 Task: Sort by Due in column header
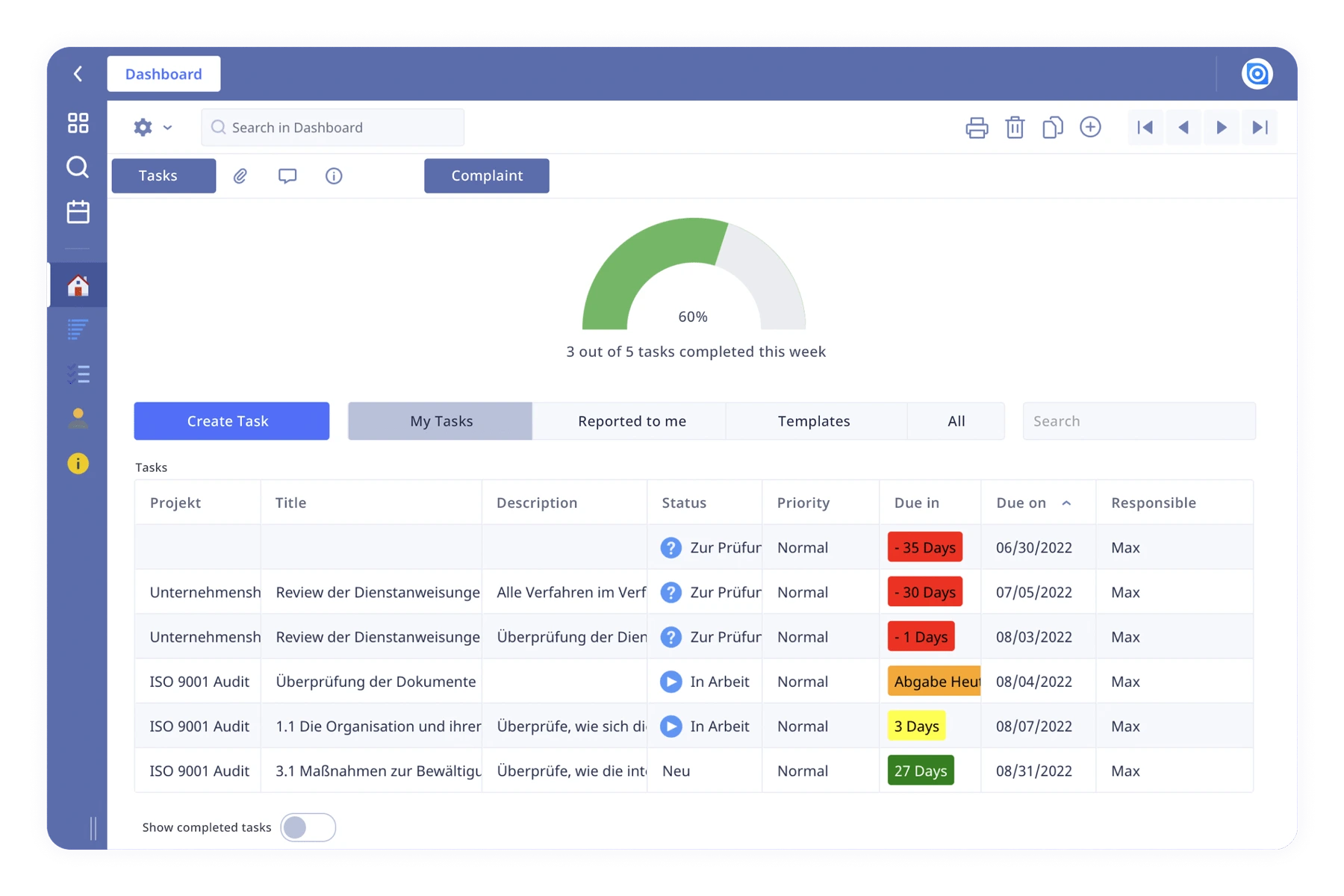pyautogui.click(x=930, y=503)
